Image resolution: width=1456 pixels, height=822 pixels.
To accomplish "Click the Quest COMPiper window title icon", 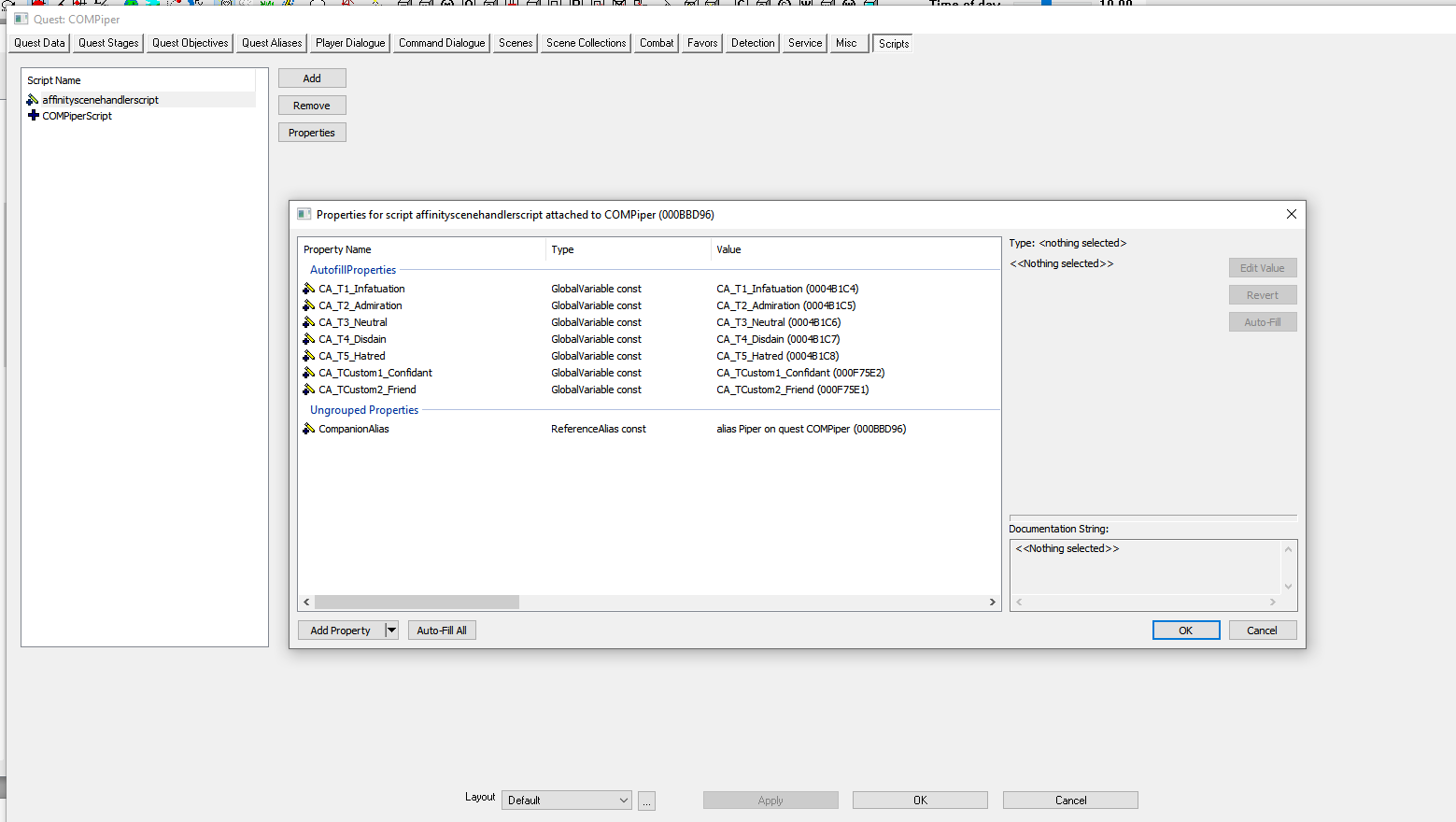I will (x=21, y=19).
